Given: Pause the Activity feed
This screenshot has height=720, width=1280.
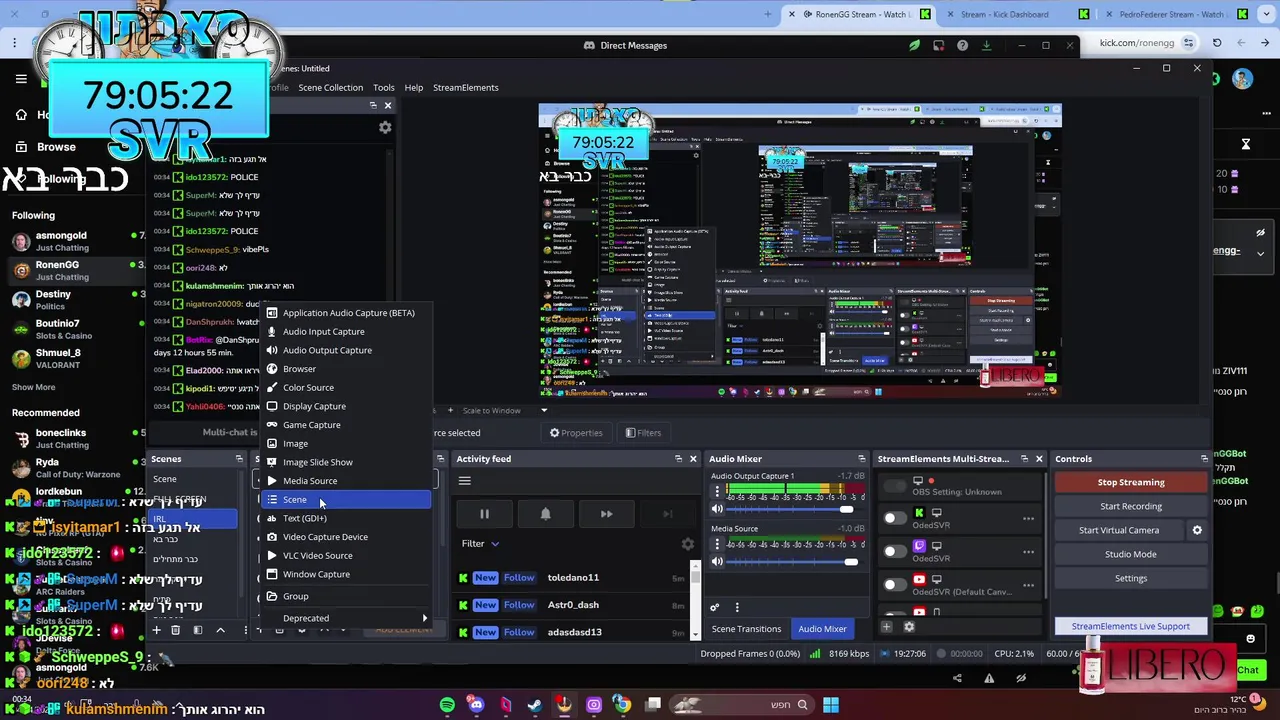Looking at the screenshot, I should [484, 514].
